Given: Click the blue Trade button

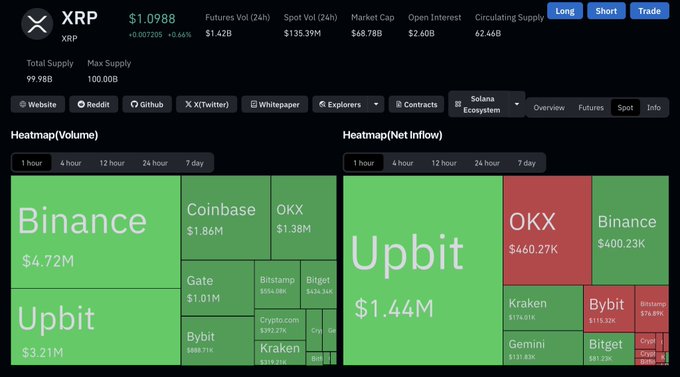Looking at the screenshot, I should [x=649, y=11].
